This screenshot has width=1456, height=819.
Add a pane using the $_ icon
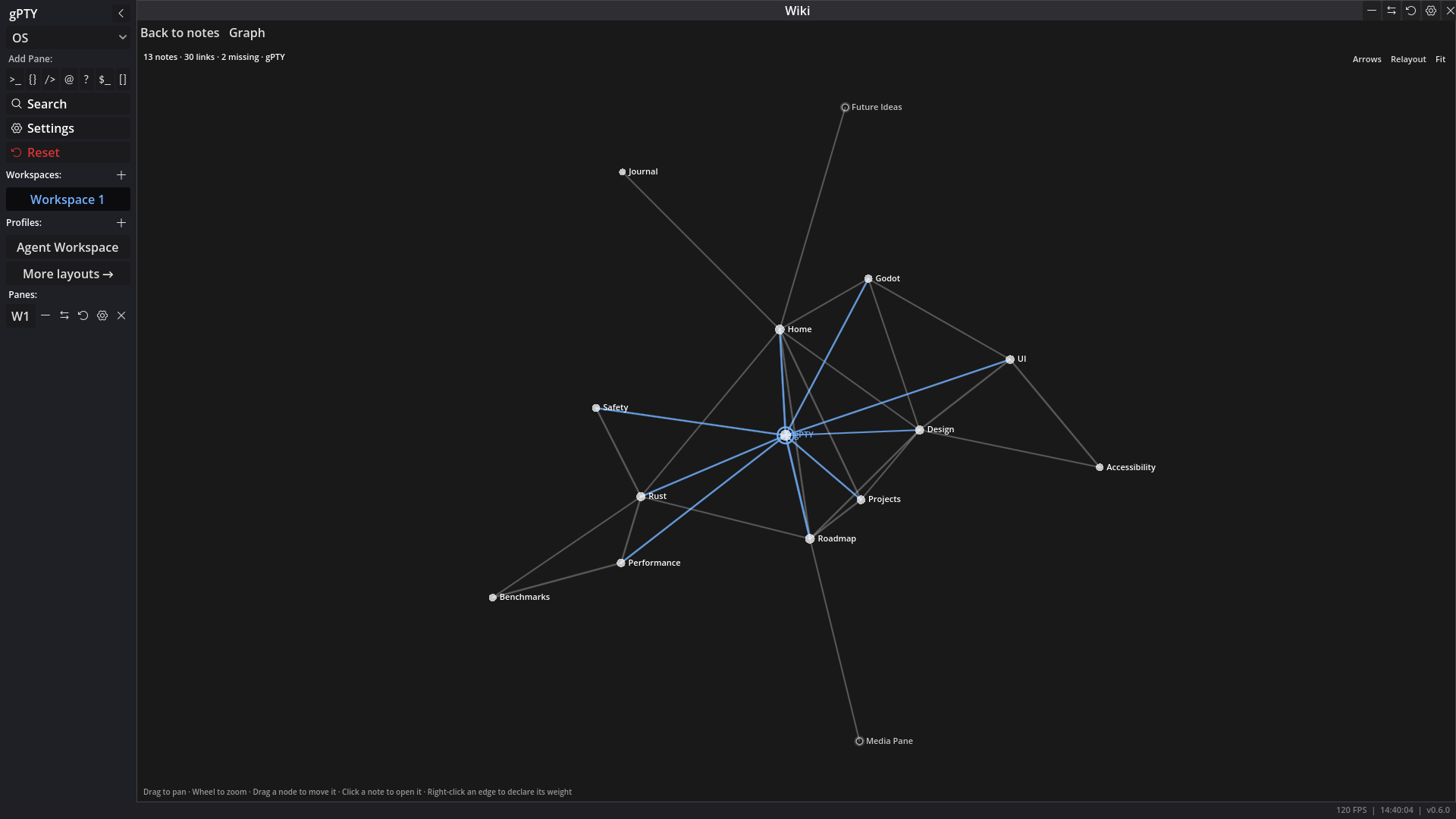[105, 80]
